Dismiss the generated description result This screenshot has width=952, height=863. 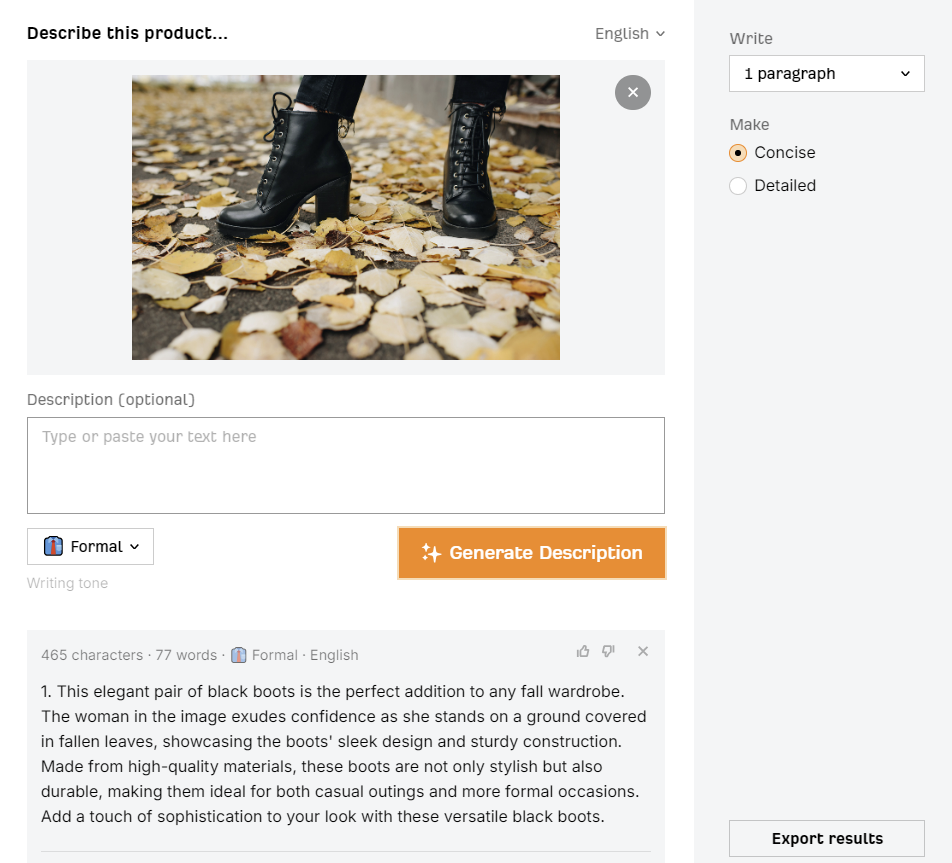pos(643,652)
